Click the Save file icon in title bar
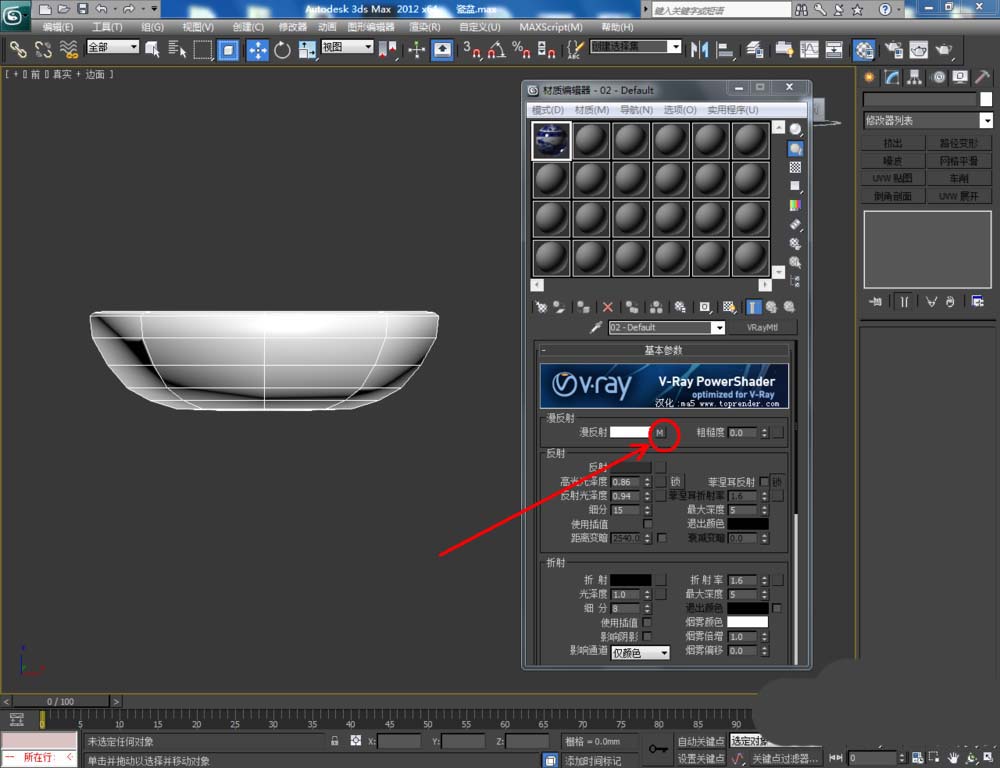 [83, 9]
